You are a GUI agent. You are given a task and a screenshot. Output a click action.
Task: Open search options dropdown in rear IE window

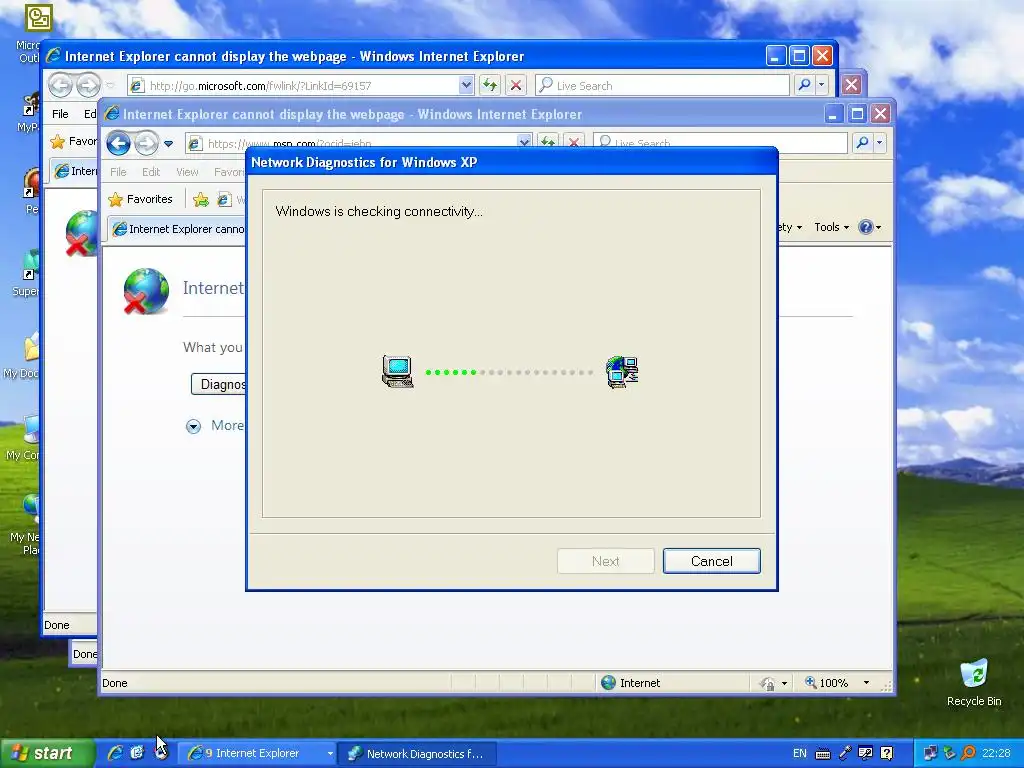[822, 85]
